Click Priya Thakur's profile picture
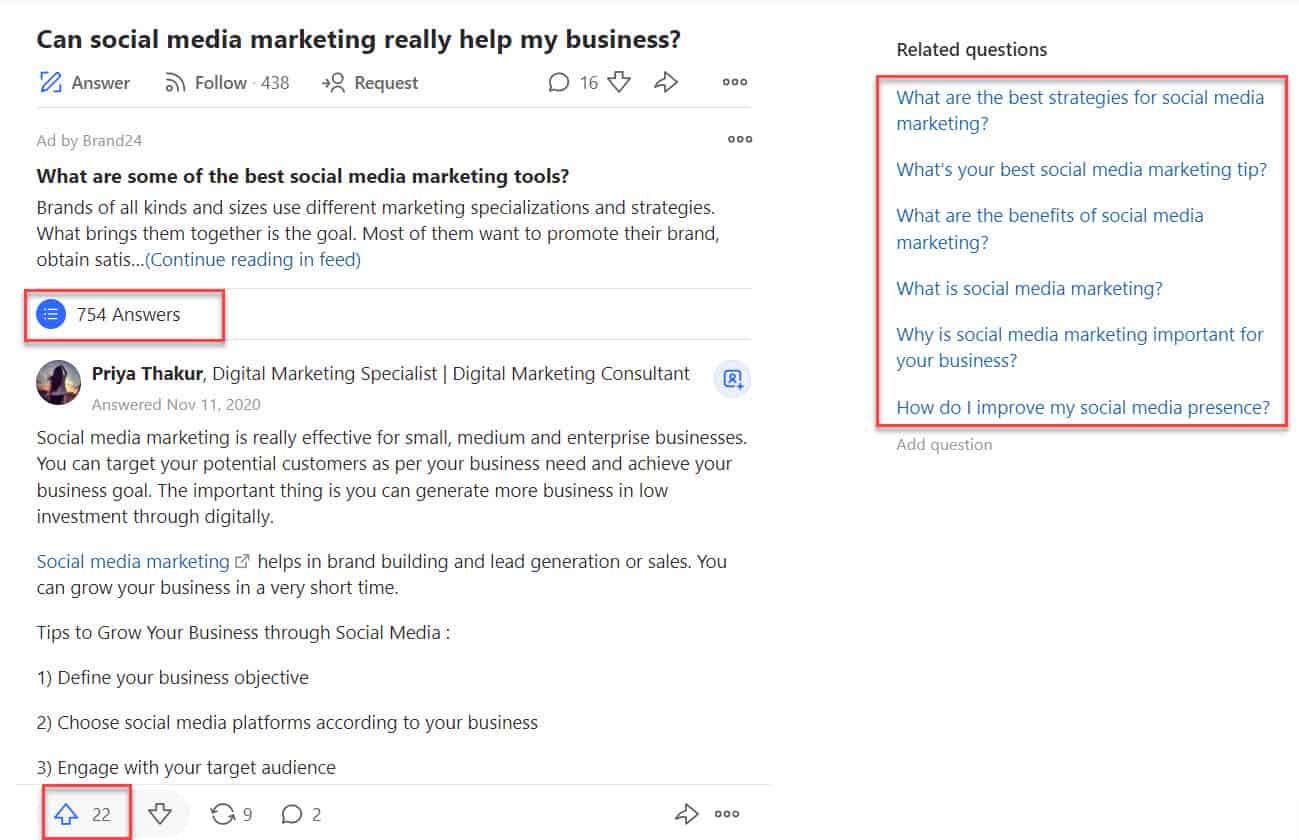 (58, 383)
